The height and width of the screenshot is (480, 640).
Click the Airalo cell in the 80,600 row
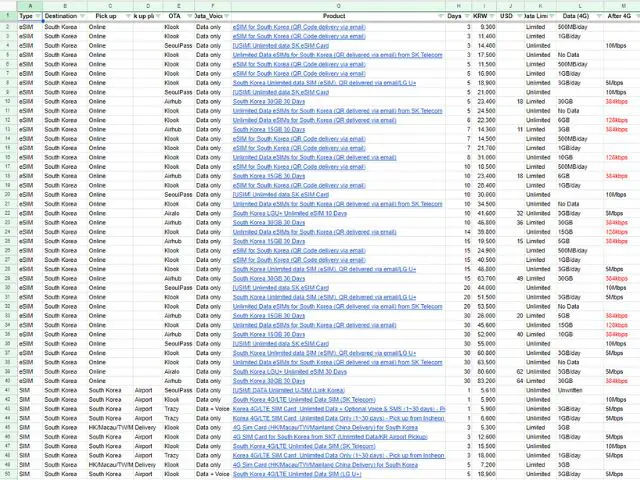pos(179,372)
